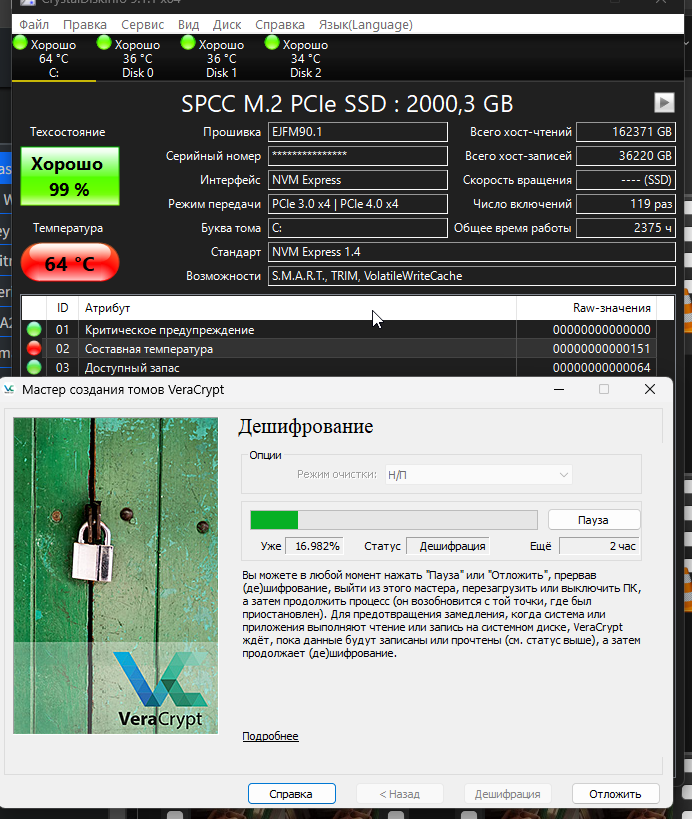The height and width of the screenshot is (819, 692).
Task: Click the ID column header
Action: [x=62, y=308]
